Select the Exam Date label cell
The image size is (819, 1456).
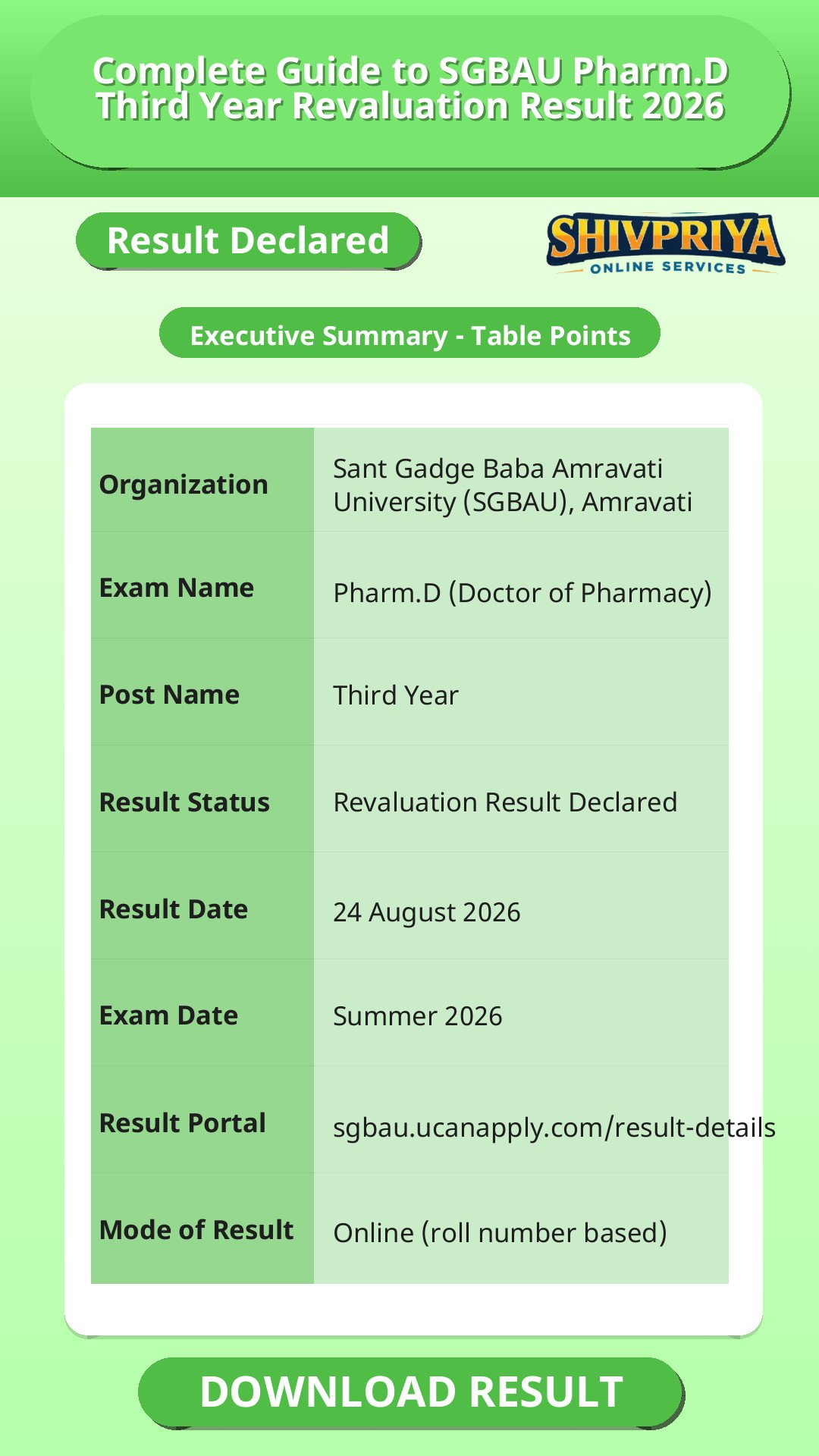coord(202,1013)
